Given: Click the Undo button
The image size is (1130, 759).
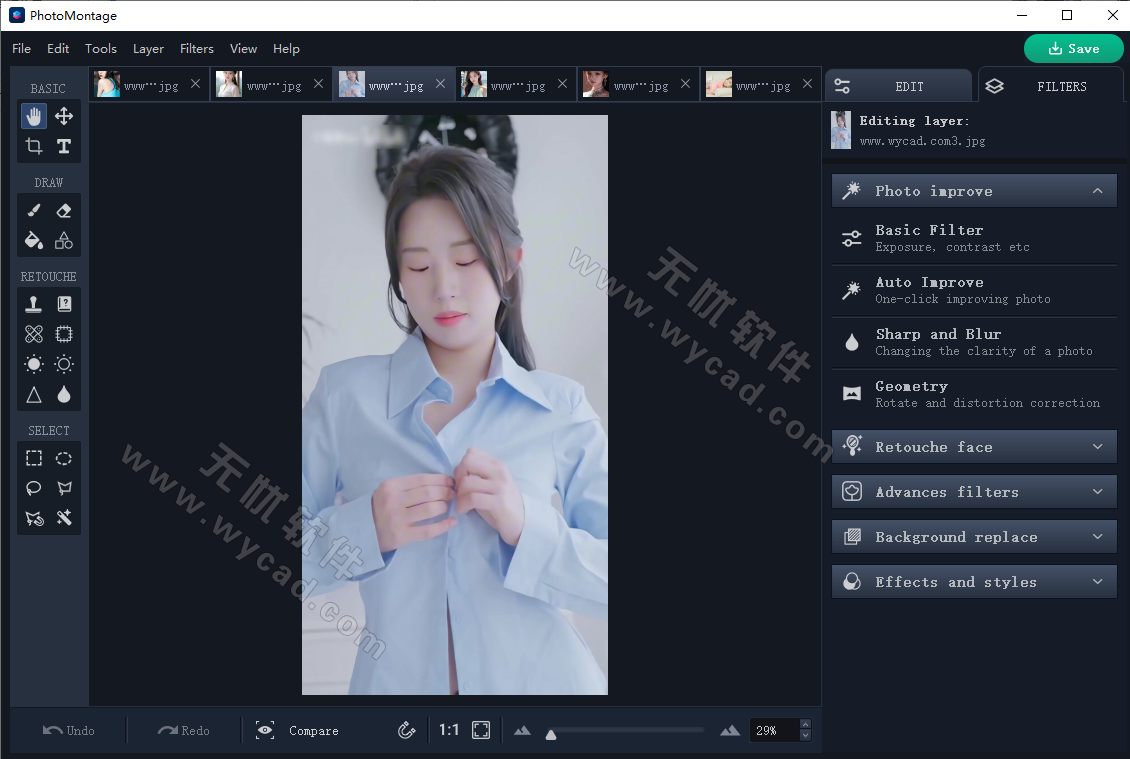Looking at the screenshot, I should click(x=68, y=730).
